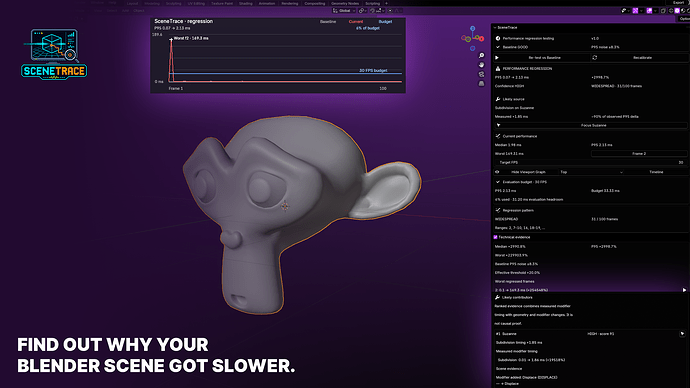Image resolution: width=690 pixels, height=388 pixels.
Task: Jump to worst regressed frame arrow
Action: pyautogui.click(x=684, y=290)
